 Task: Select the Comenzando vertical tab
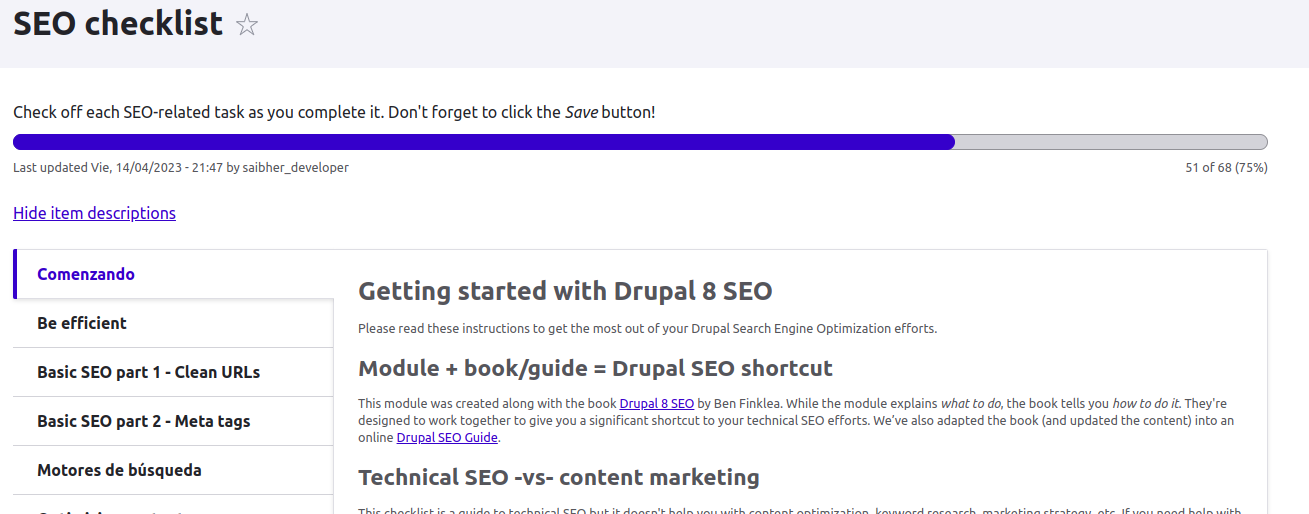[86, 274]
